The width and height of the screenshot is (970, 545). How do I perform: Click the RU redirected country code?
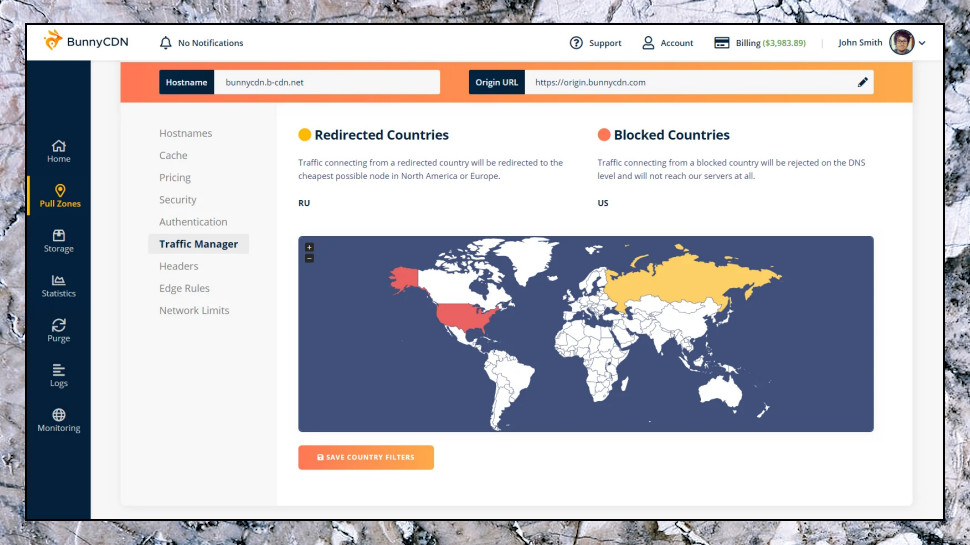click(304, 203)
